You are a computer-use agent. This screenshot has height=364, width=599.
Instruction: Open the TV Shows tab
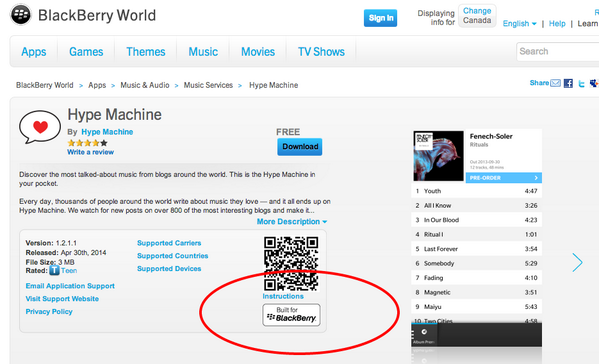pyautogui.click(x=321, y=52)
